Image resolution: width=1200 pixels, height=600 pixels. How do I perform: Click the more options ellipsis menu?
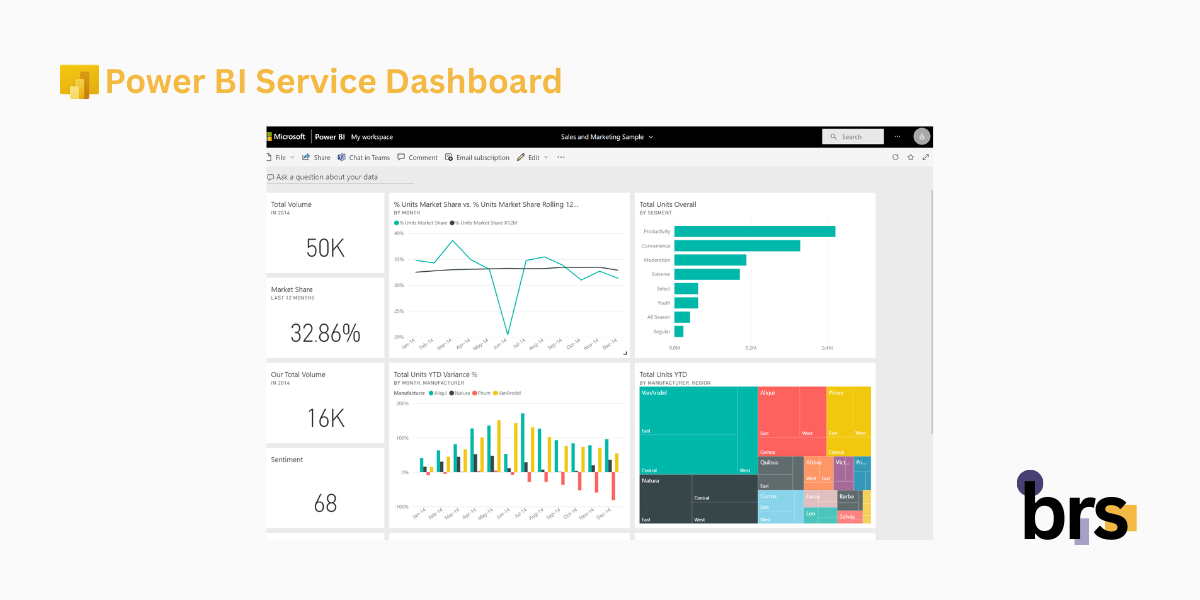tap(560, 157)
